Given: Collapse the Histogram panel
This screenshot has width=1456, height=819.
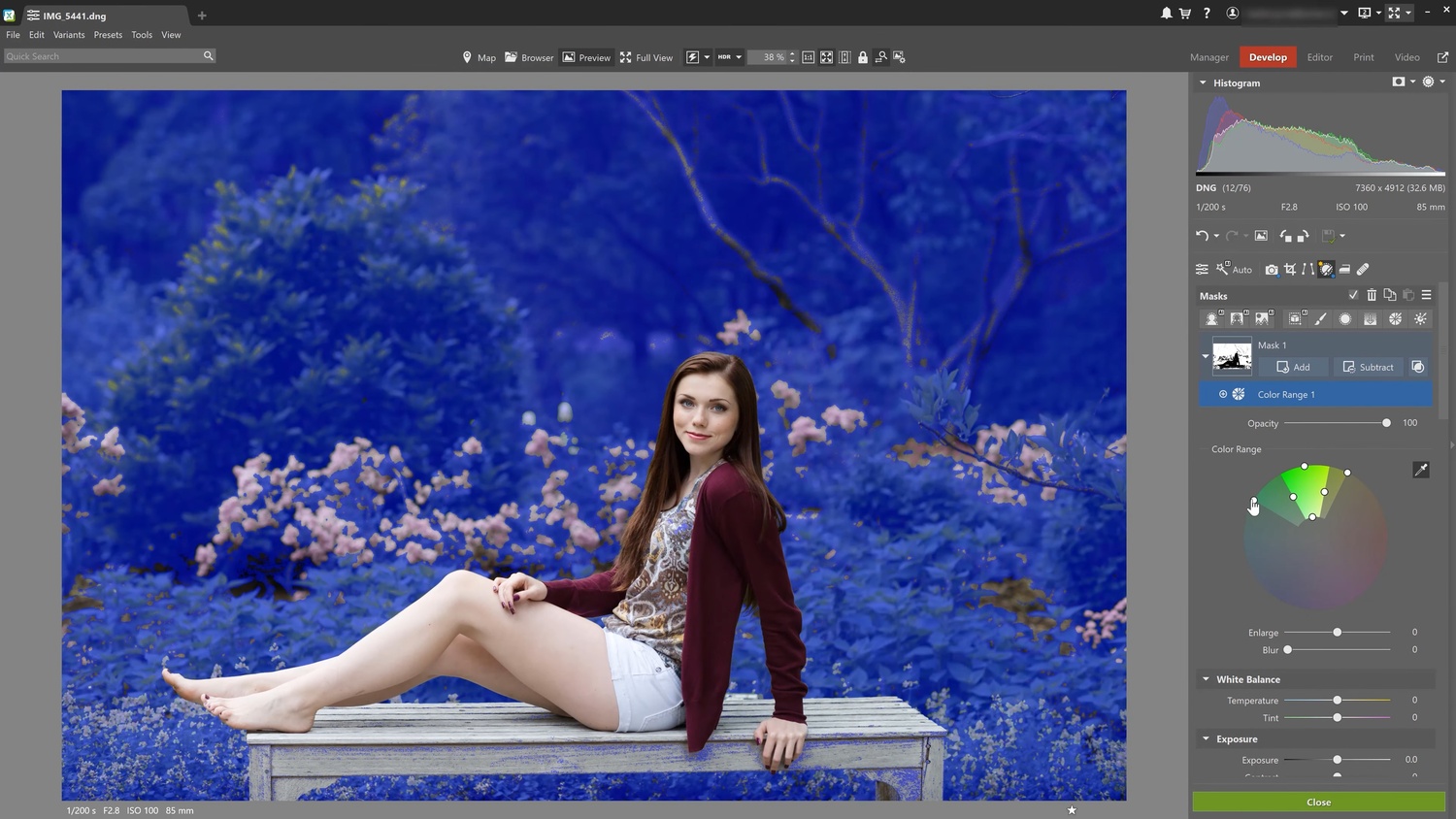Looking at the screenshot, I should (x=1203, y=82).
